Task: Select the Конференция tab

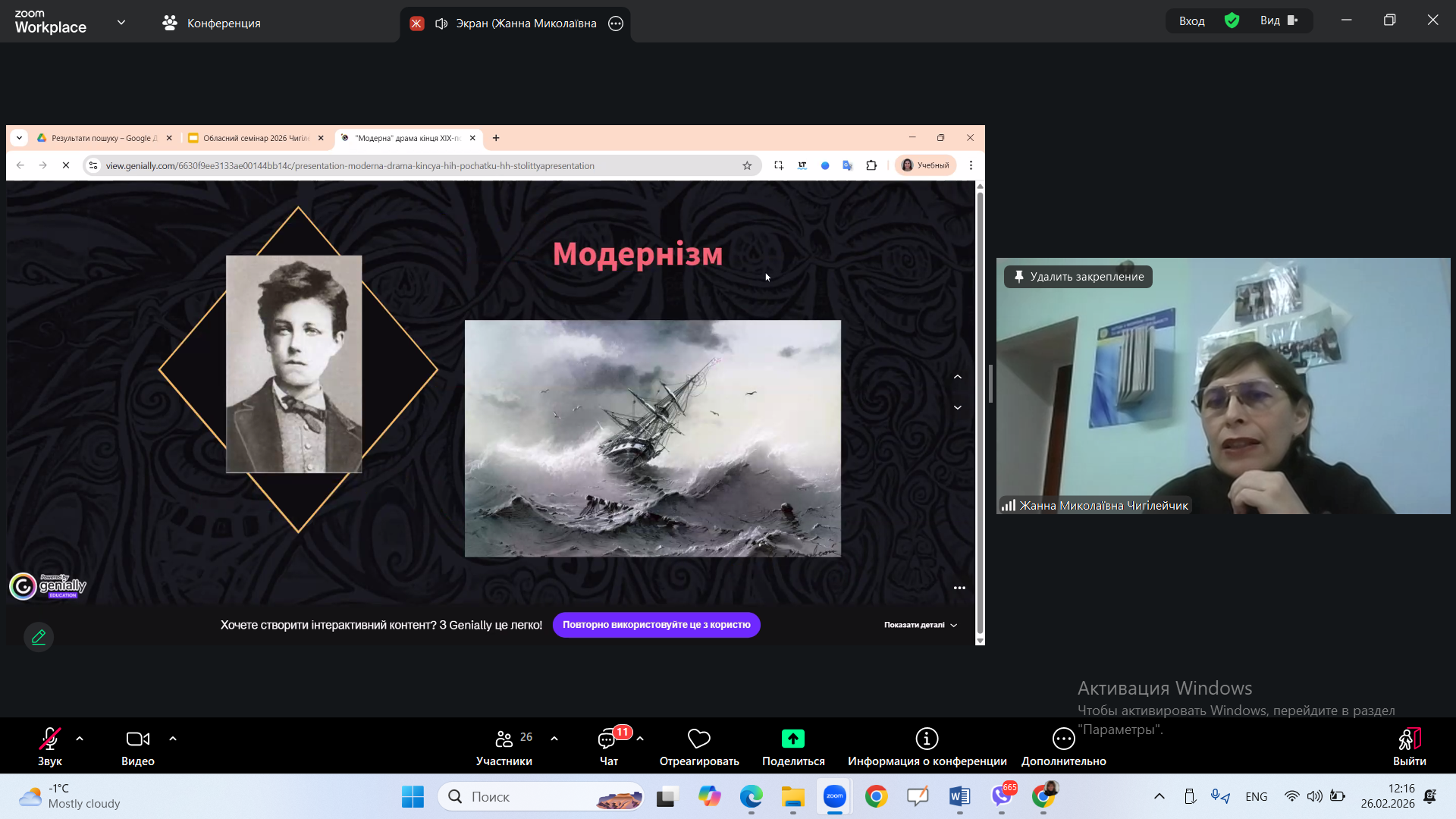Action: 212,23
